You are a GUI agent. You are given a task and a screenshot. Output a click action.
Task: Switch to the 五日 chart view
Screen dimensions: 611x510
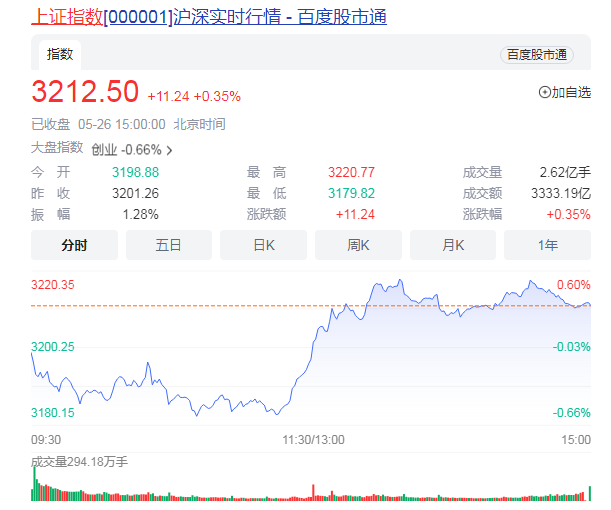[168, 245]
